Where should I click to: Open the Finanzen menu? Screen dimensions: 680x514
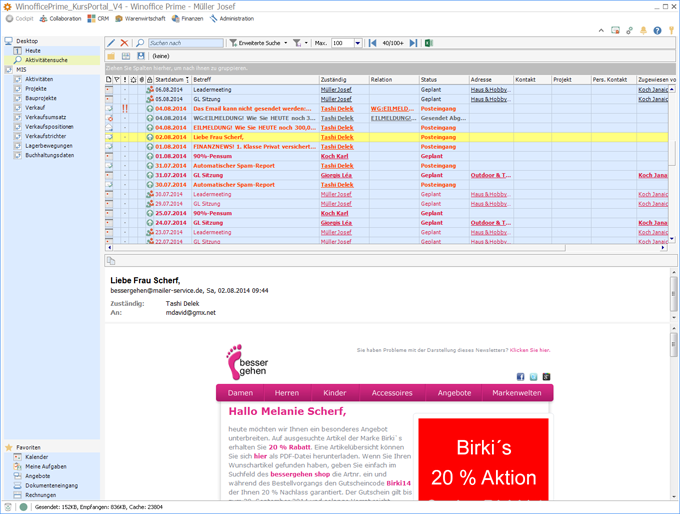pos(187,19)
